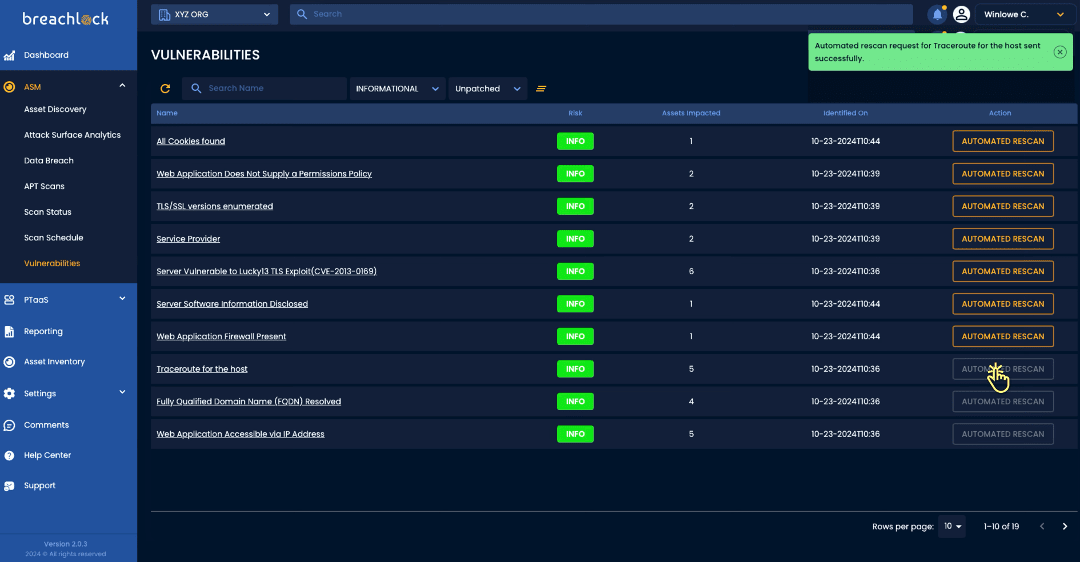Viewport: 1080px width, 562px height.
Task: Click the notification bell icon
Action: tap(937, 14)
